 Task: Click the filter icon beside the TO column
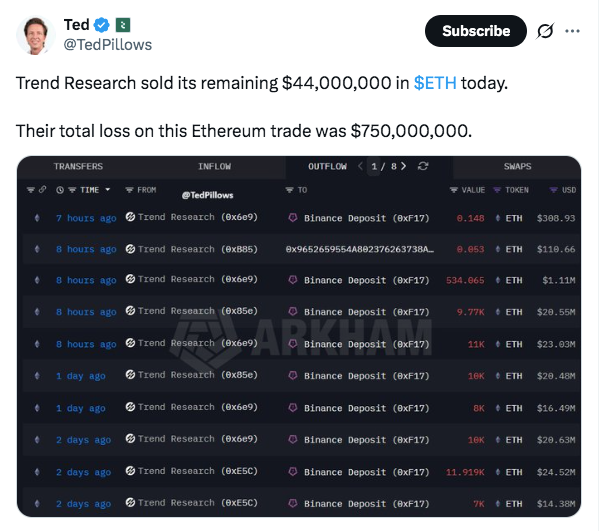[x=290, y=190]
